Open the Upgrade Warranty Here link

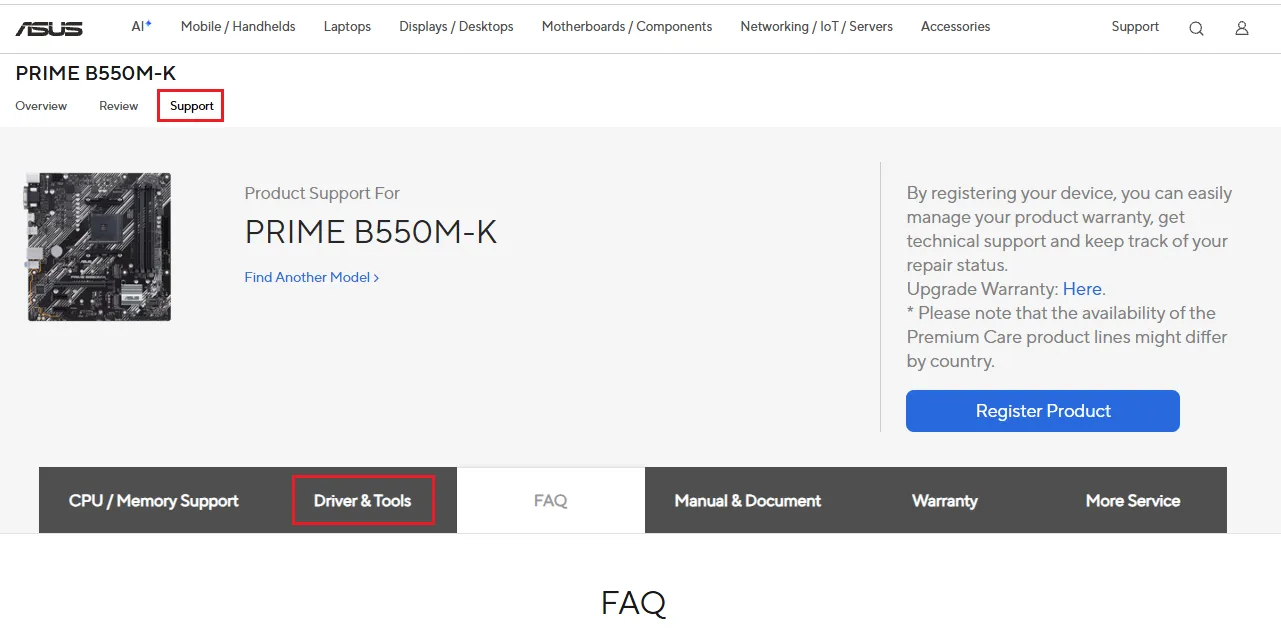point(1082,289)
